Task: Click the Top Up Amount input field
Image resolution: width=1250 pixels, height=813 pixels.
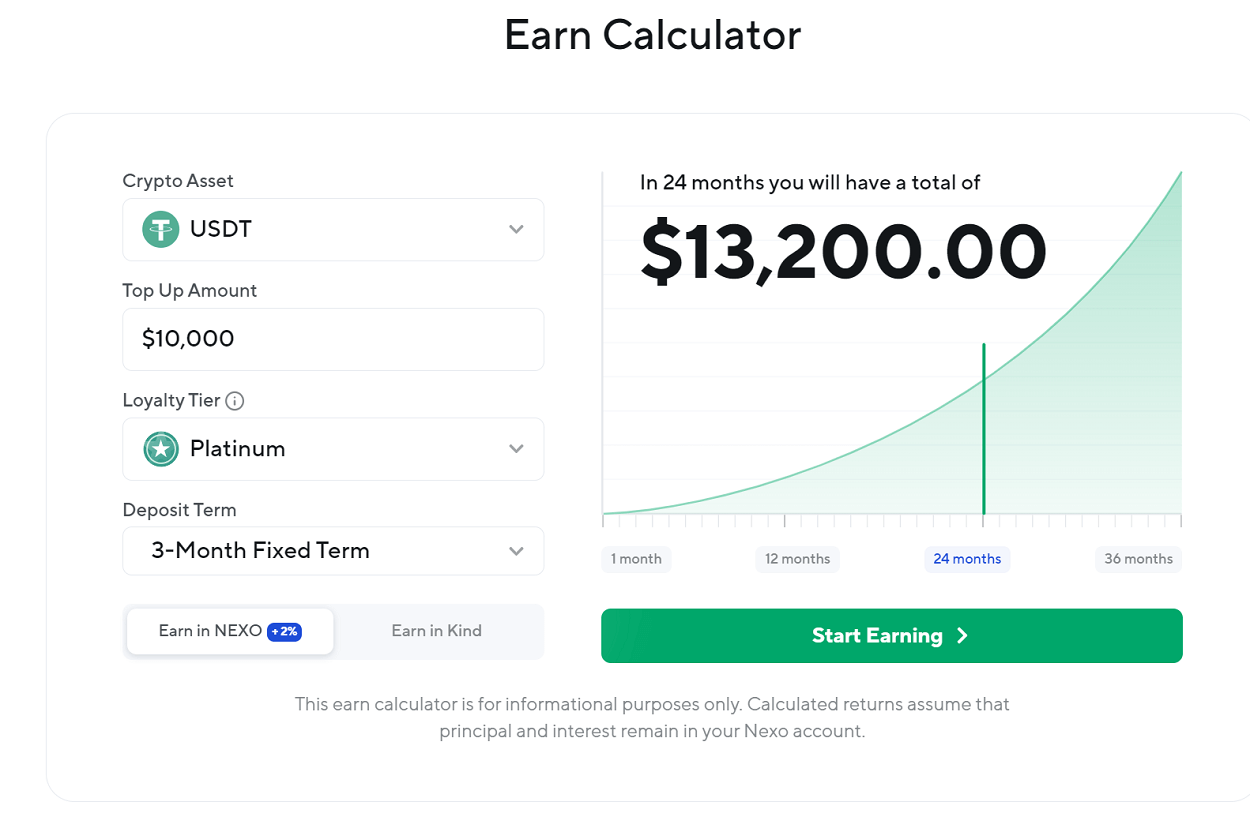Action: pos(333,339)
